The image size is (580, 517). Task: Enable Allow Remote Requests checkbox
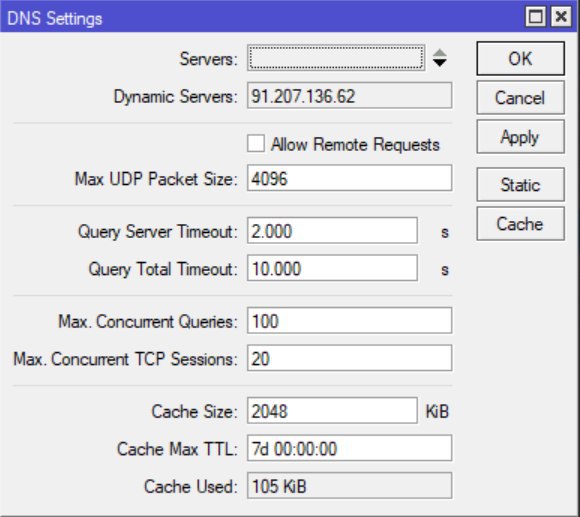[x=256, y=143]
